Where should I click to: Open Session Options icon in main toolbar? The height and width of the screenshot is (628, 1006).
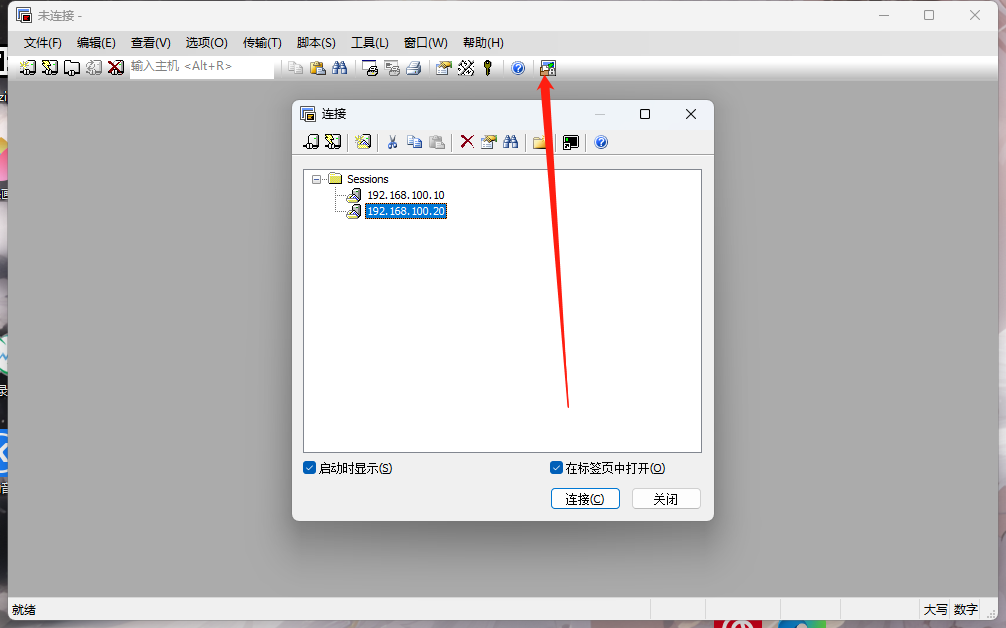(443, 67)
